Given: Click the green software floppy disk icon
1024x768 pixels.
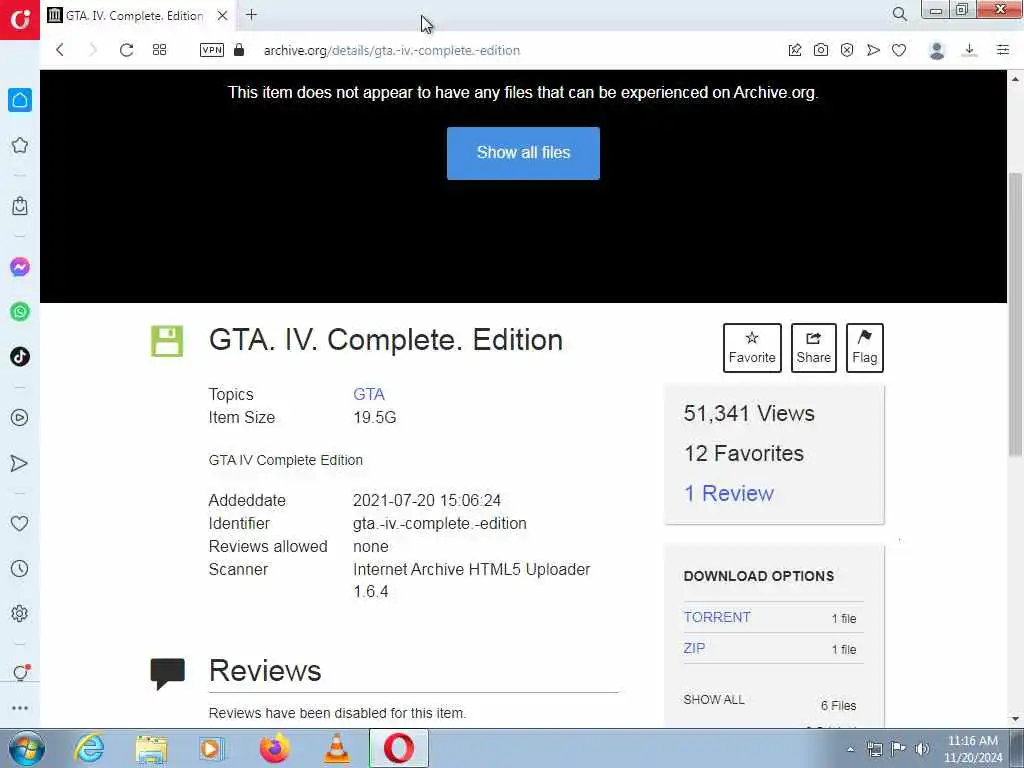Looking at the screenshot, I should click(x=167, y=341).
